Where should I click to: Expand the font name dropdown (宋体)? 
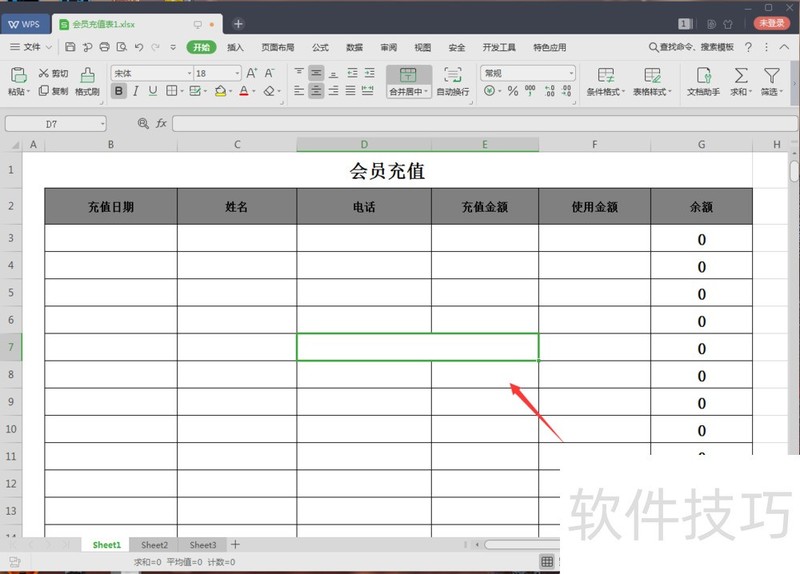189,73
